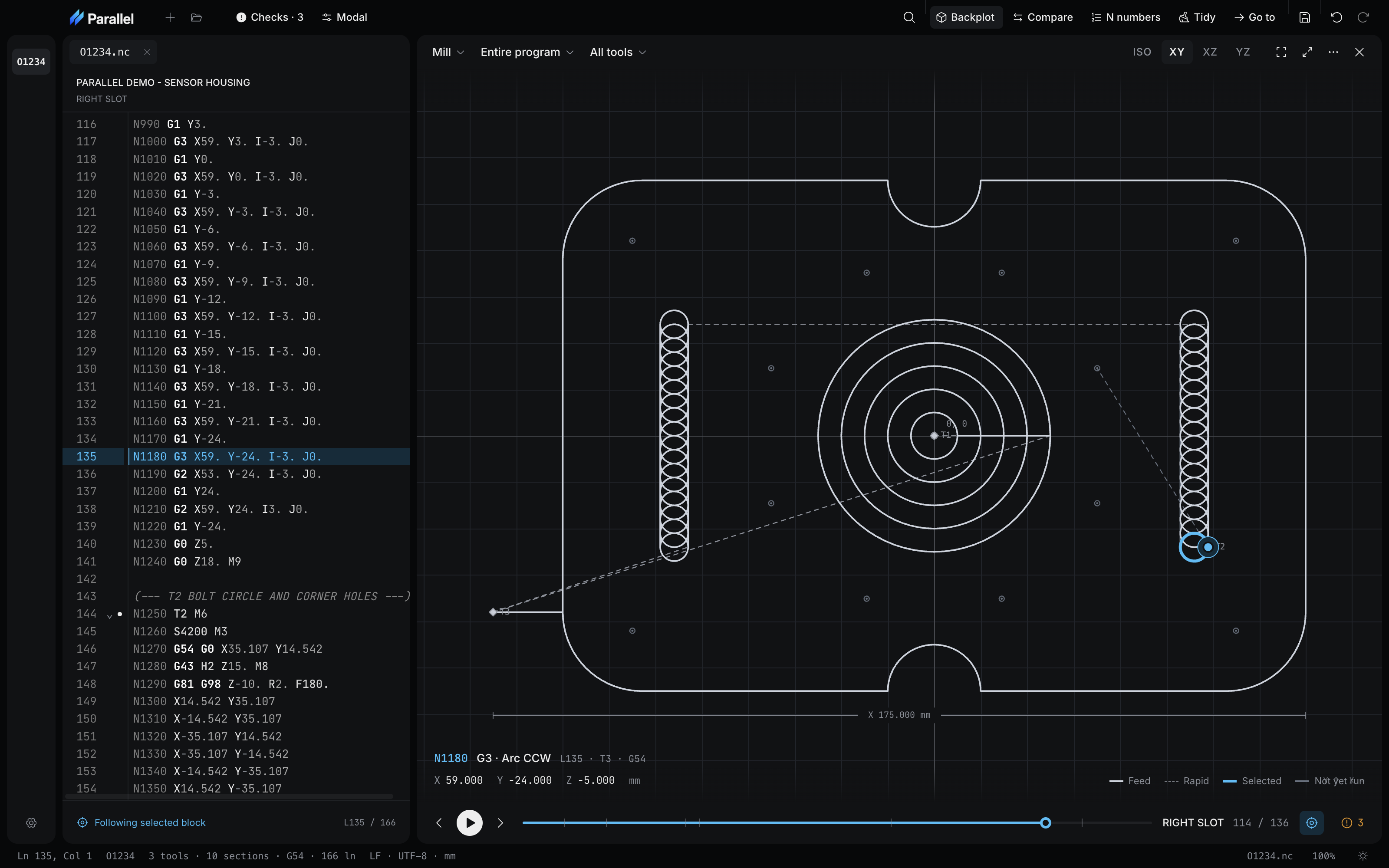Toggle the Backplot panel button
Image resolution: width=1389 pixels, height=868 pixels.
[966, 17]
